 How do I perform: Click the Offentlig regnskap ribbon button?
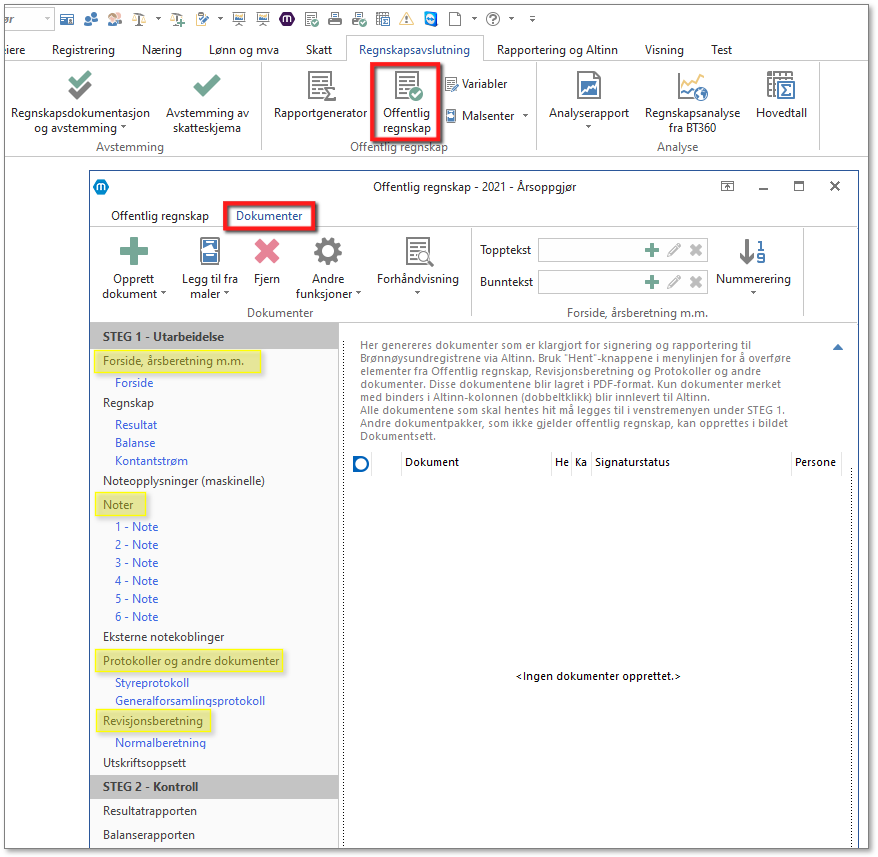[x=407, y=104]
